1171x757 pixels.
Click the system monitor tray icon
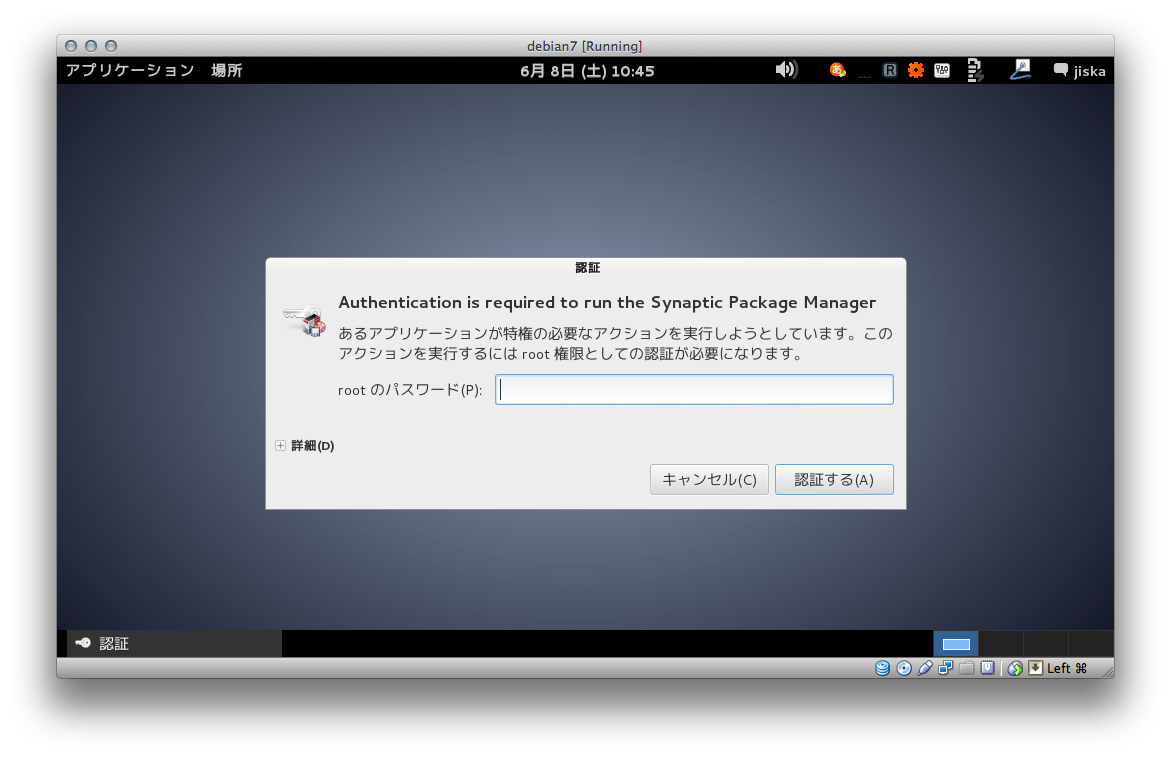[942, 70]
